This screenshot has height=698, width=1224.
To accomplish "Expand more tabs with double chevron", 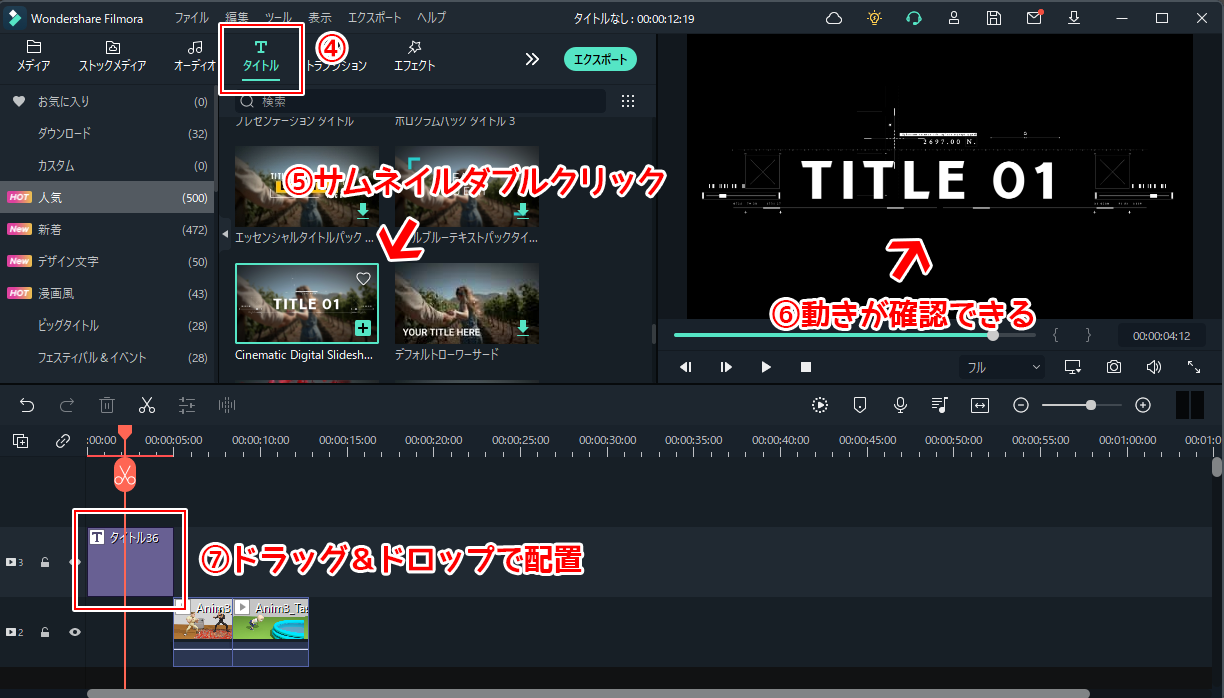I will click(x=532, y=59).
